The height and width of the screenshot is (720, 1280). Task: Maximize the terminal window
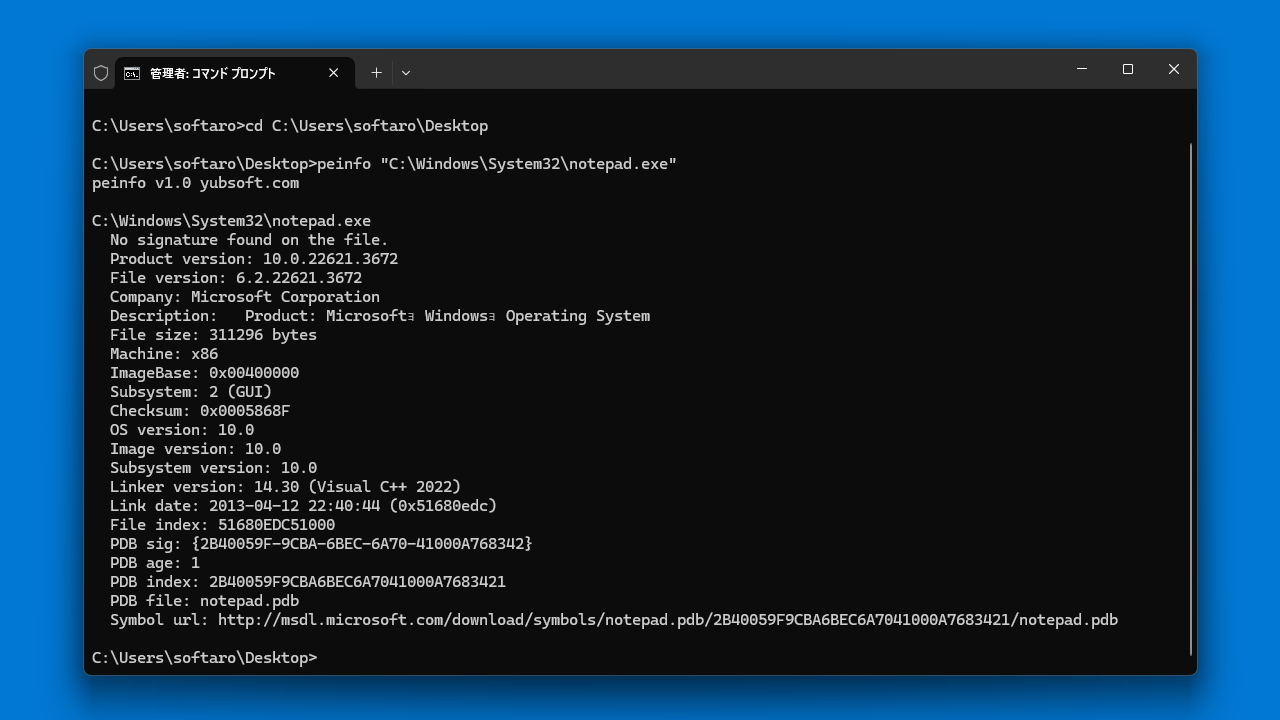[1128, 69]
